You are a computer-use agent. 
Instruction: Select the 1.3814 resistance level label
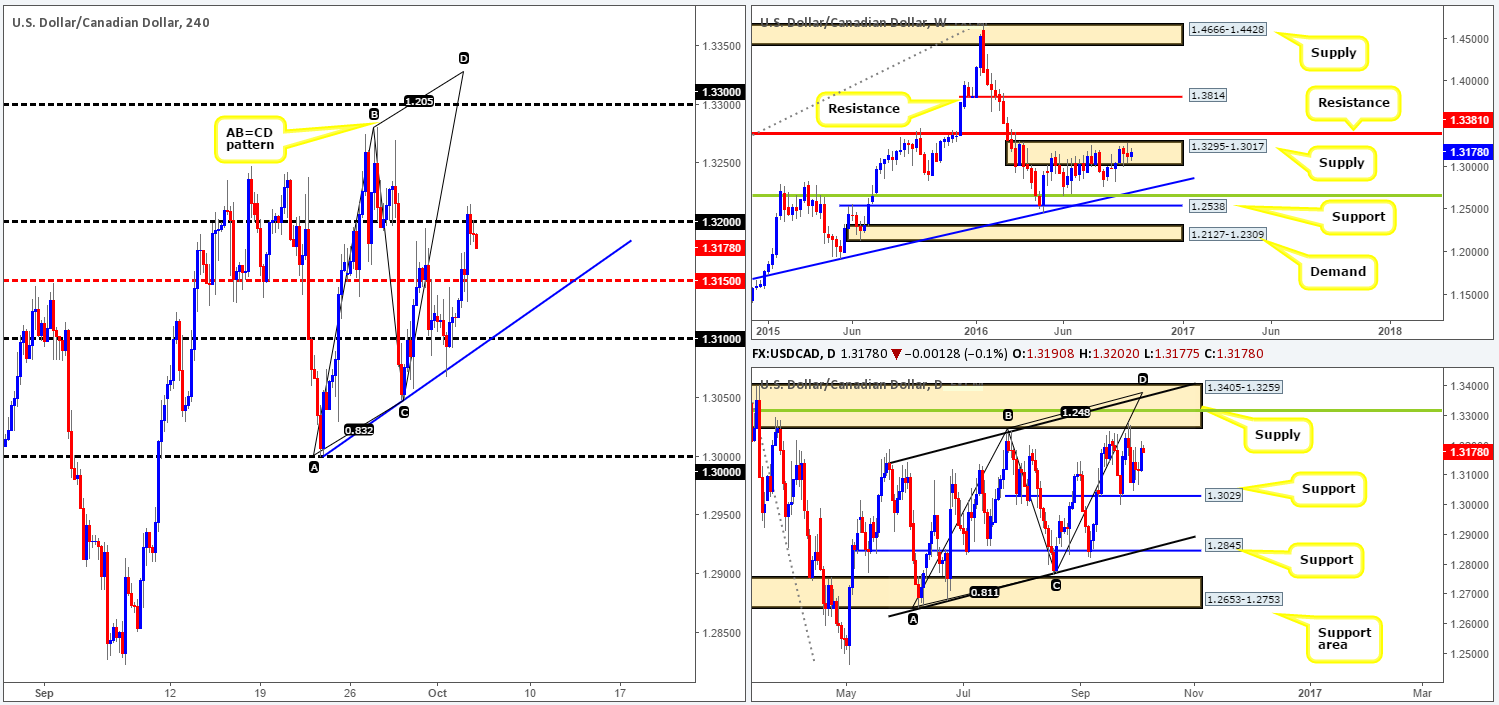point(1207,96)
